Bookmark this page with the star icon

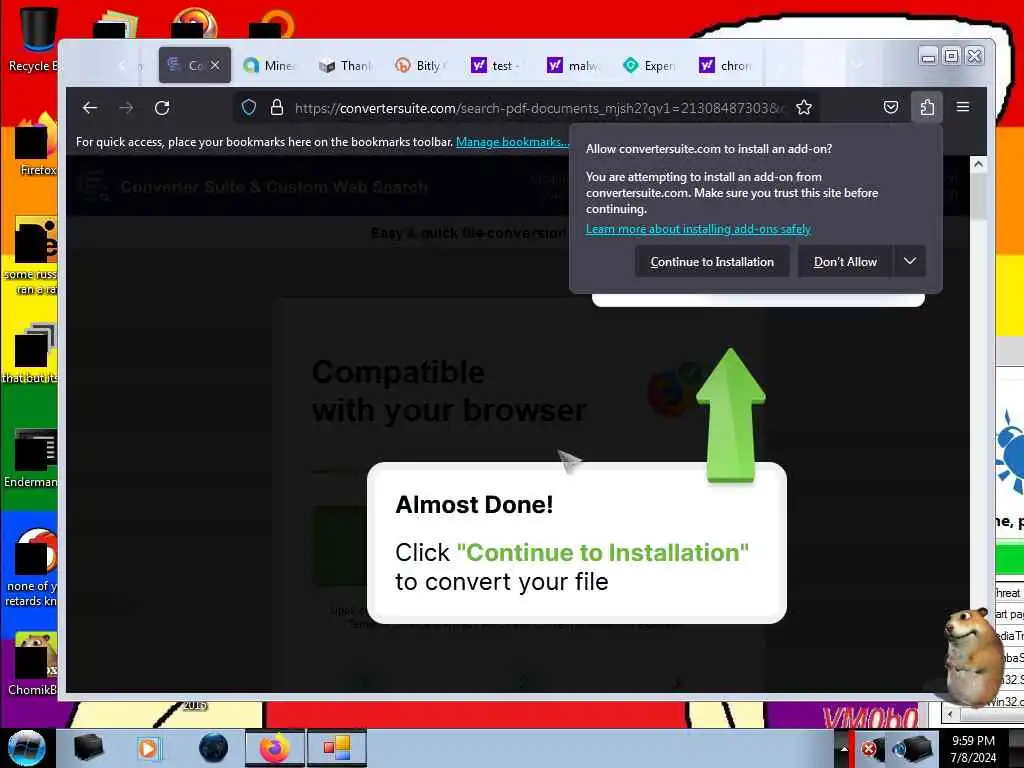click(x=804, y=108)
